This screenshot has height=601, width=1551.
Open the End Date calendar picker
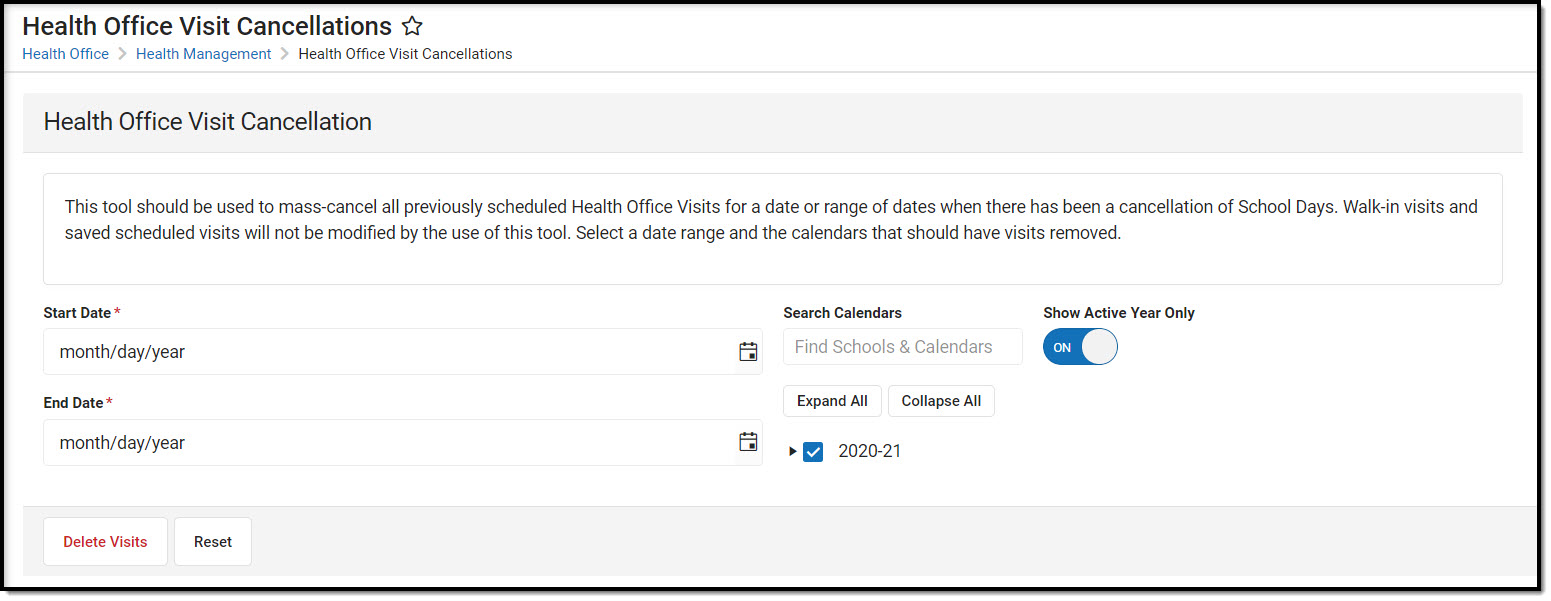pos(748,442)
